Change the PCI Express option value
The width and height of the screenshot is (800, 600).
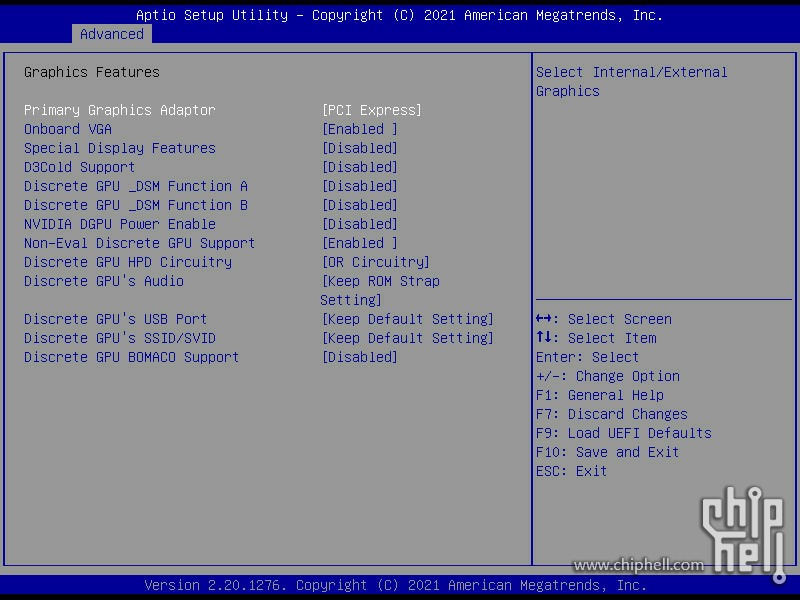(x=372, y=110)
